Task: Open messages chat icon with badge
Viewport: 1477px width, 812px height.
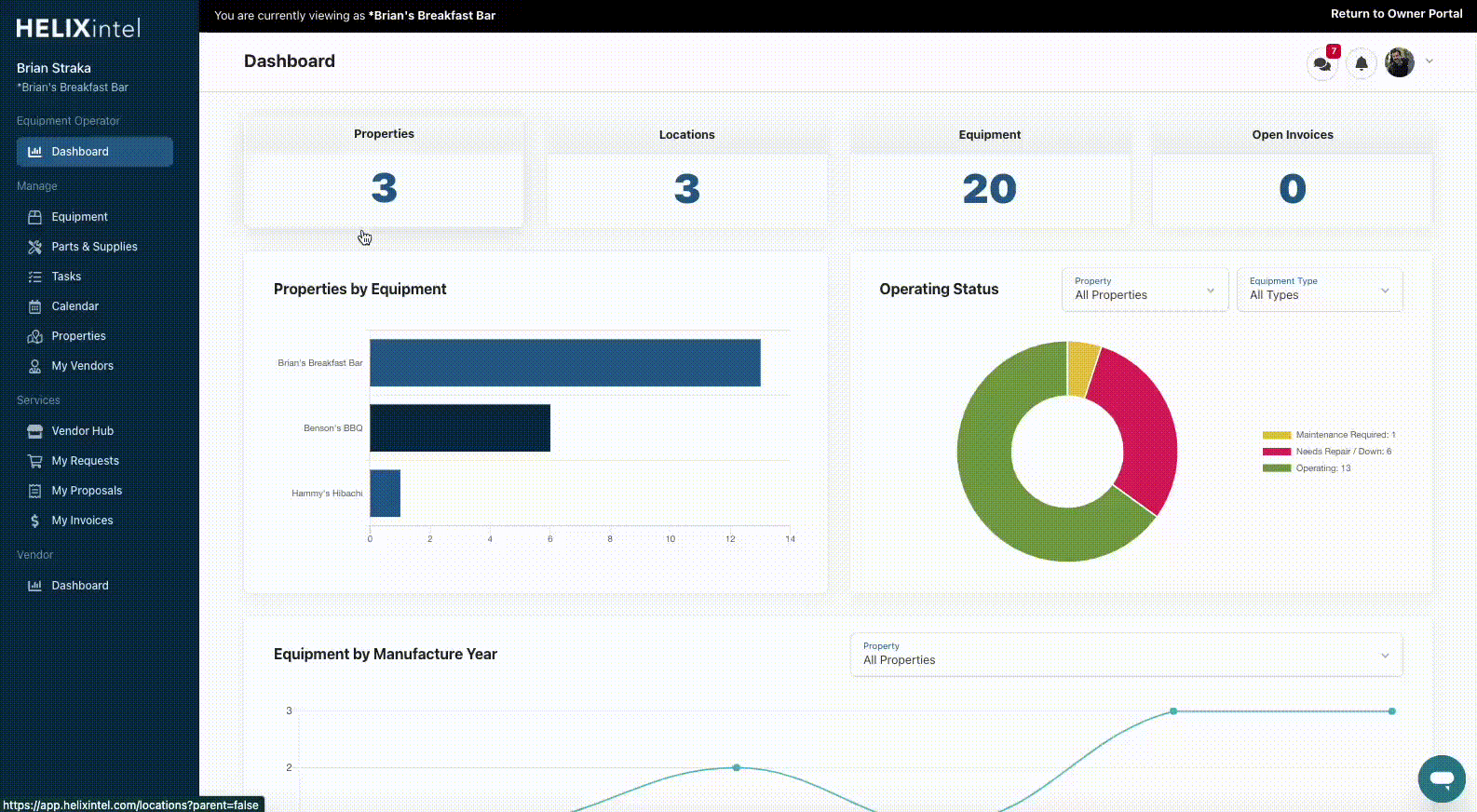Action: 1322,63
